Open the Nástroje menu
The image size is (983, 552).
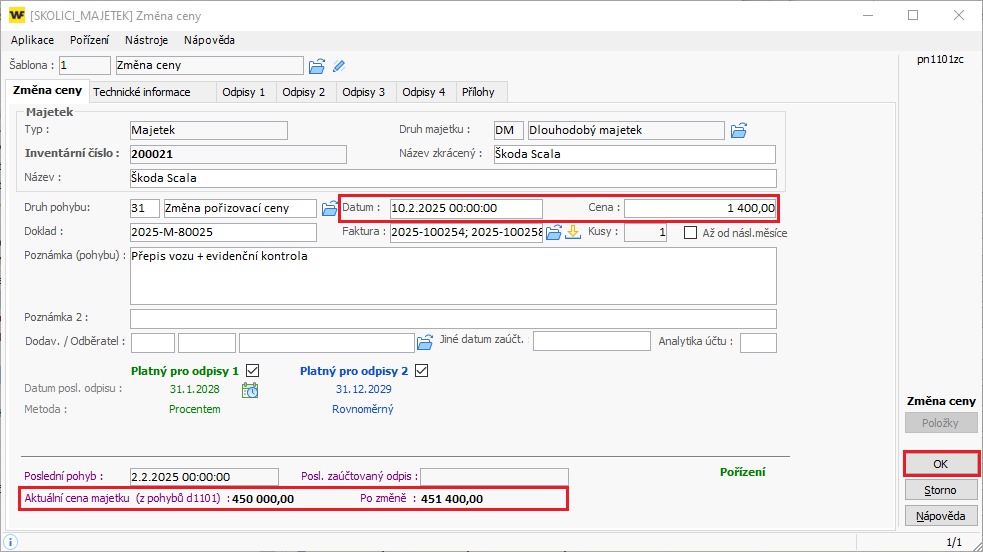[x=146, y=40]
